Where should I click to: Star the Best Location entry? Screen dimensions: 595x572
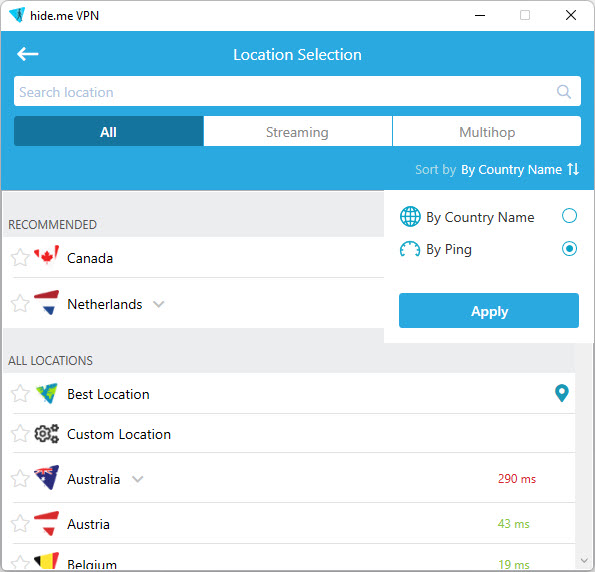click(x=20, y=394)
